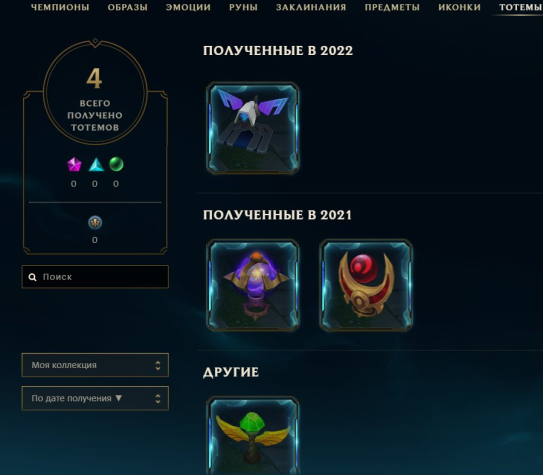Open the Иконки tab
543x475 pixels.
pos(460,7)
